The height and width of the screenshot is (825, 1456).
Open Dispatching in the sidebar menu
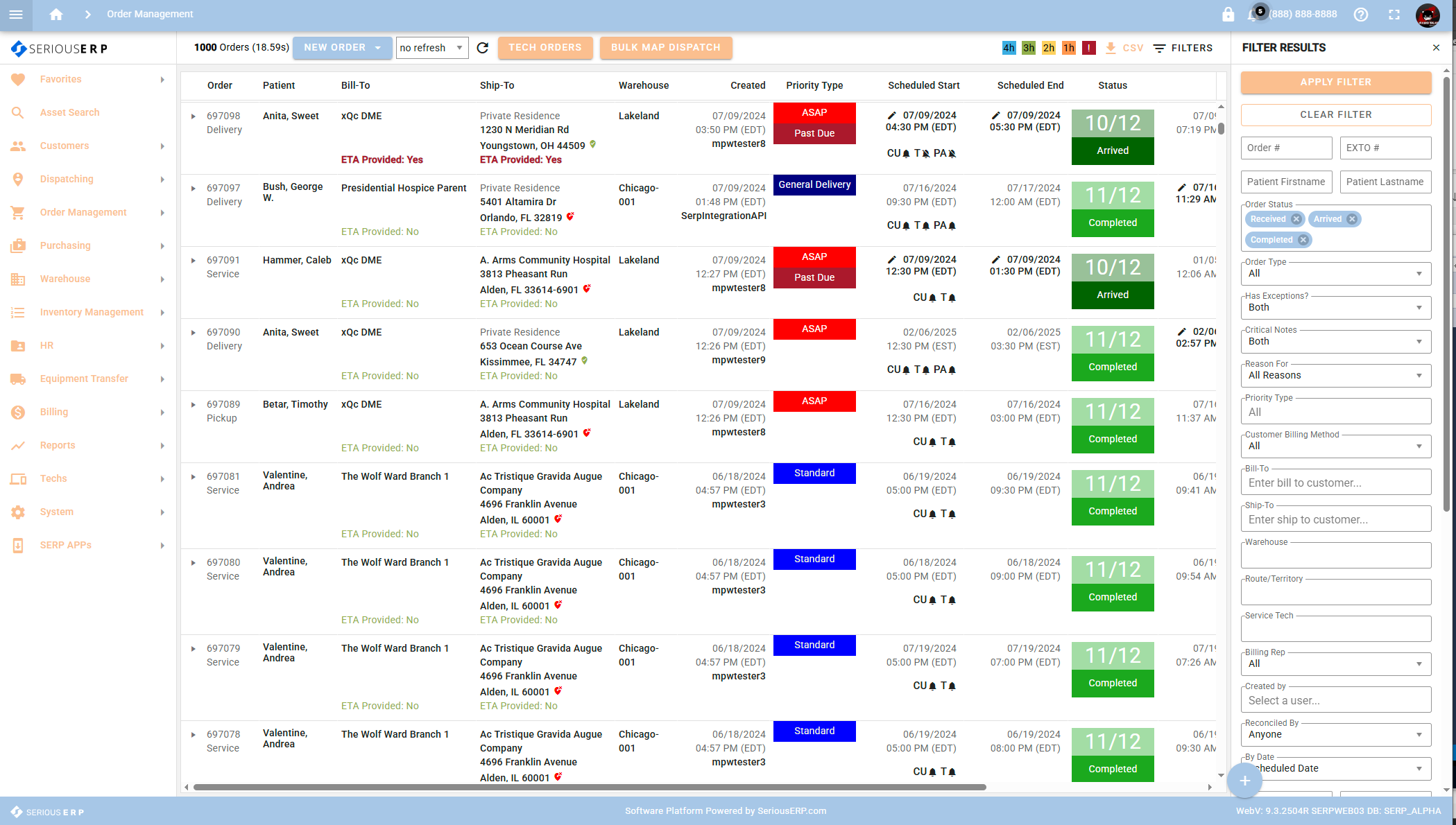coord(67,179)
